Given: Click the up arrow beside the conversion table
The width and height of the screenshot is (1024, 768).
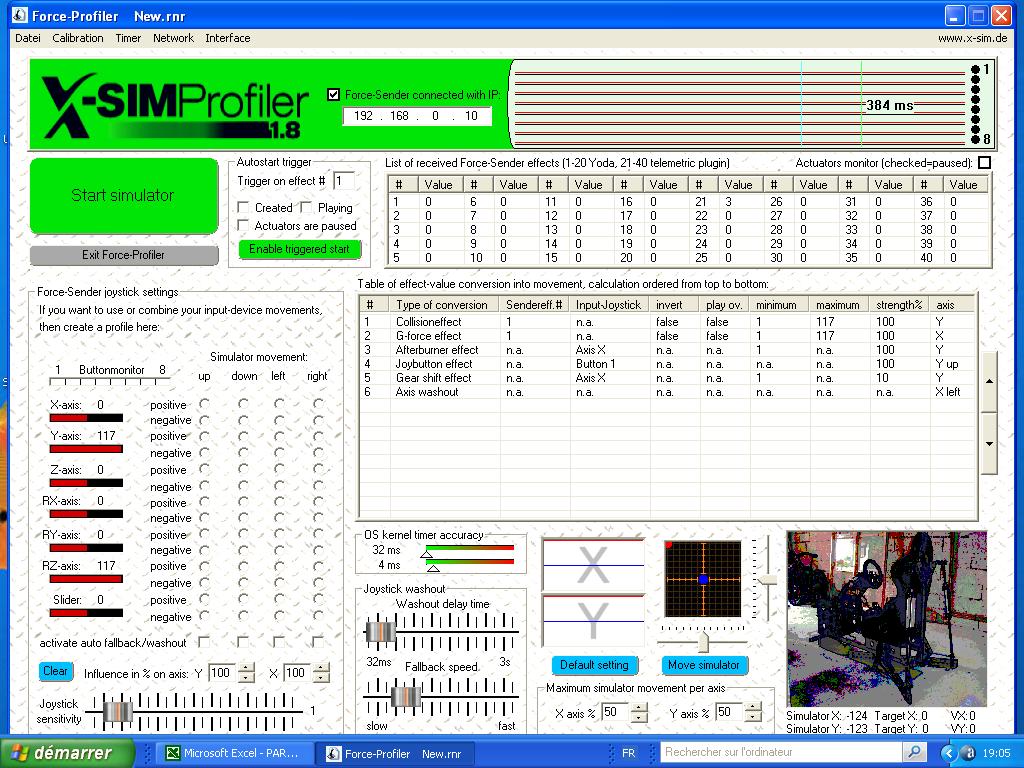Looking at the screenshot, I should coord(989,382).
